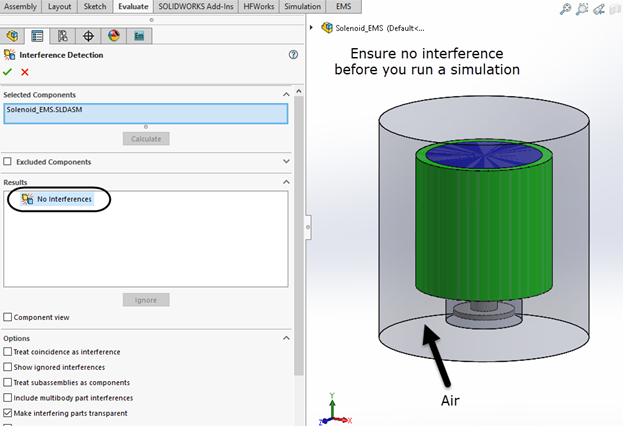Cancel interference detection with red X

click(x=24, y=72)
